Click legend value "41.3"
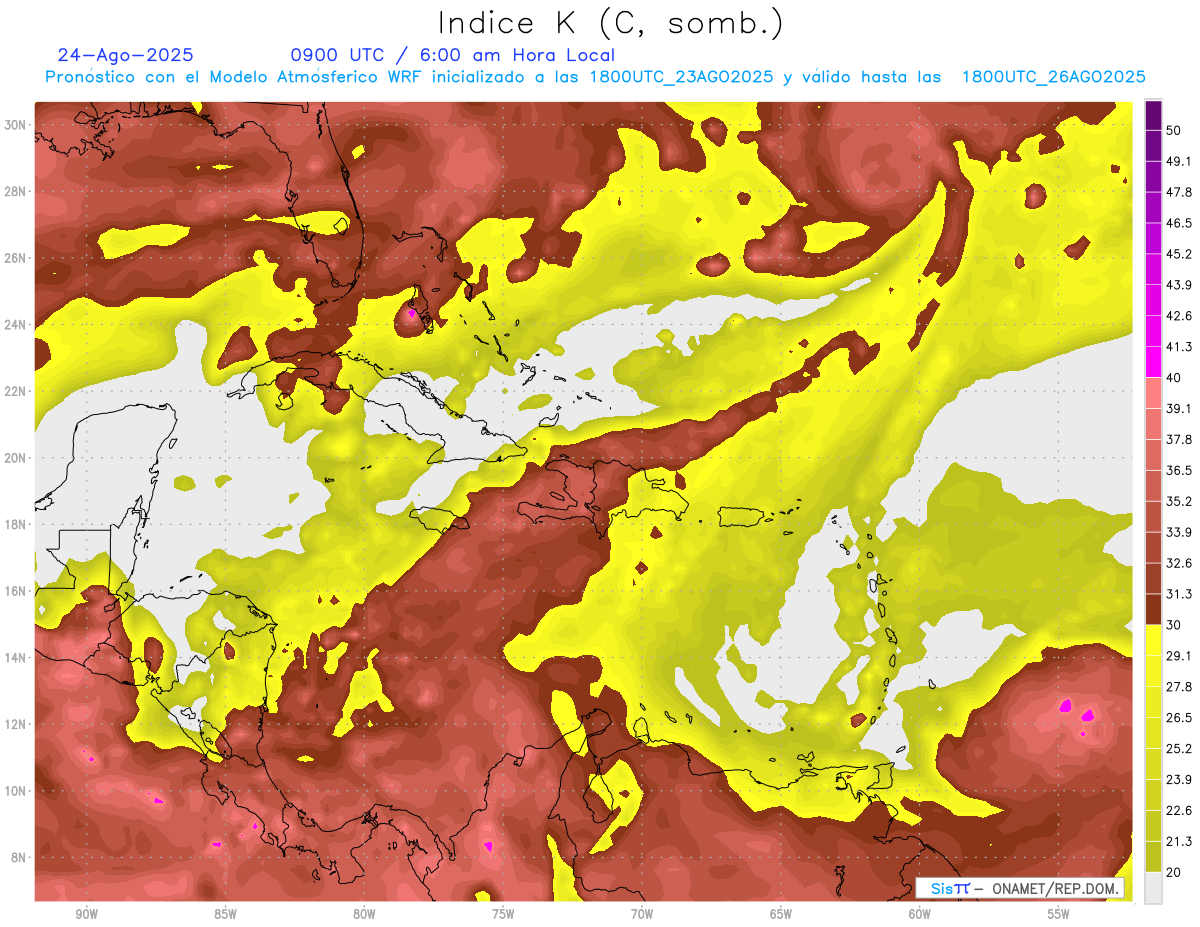 pos(1179,347)
